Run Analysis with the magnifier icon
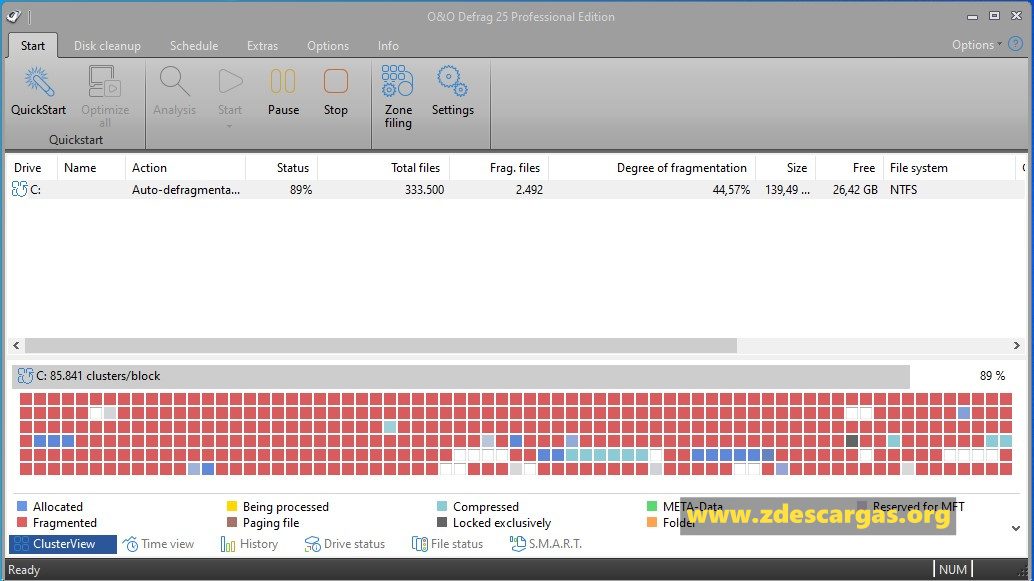The width and height of the screenshot is (1034, 581). 174,82
